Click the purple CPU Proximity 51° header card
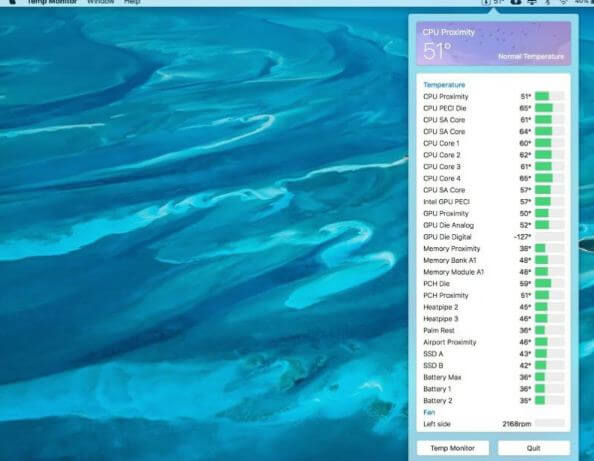594x461 pixels. 494,44
